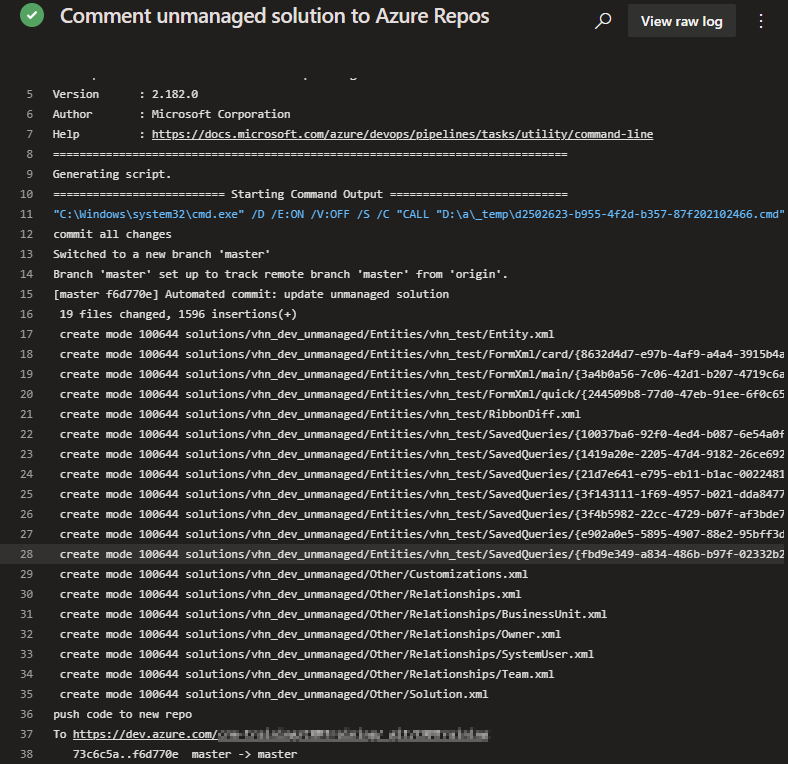Open the docs.microsoft.com command-line help link
This screenshot has width=788, height=764.
(x=402, y=134)
